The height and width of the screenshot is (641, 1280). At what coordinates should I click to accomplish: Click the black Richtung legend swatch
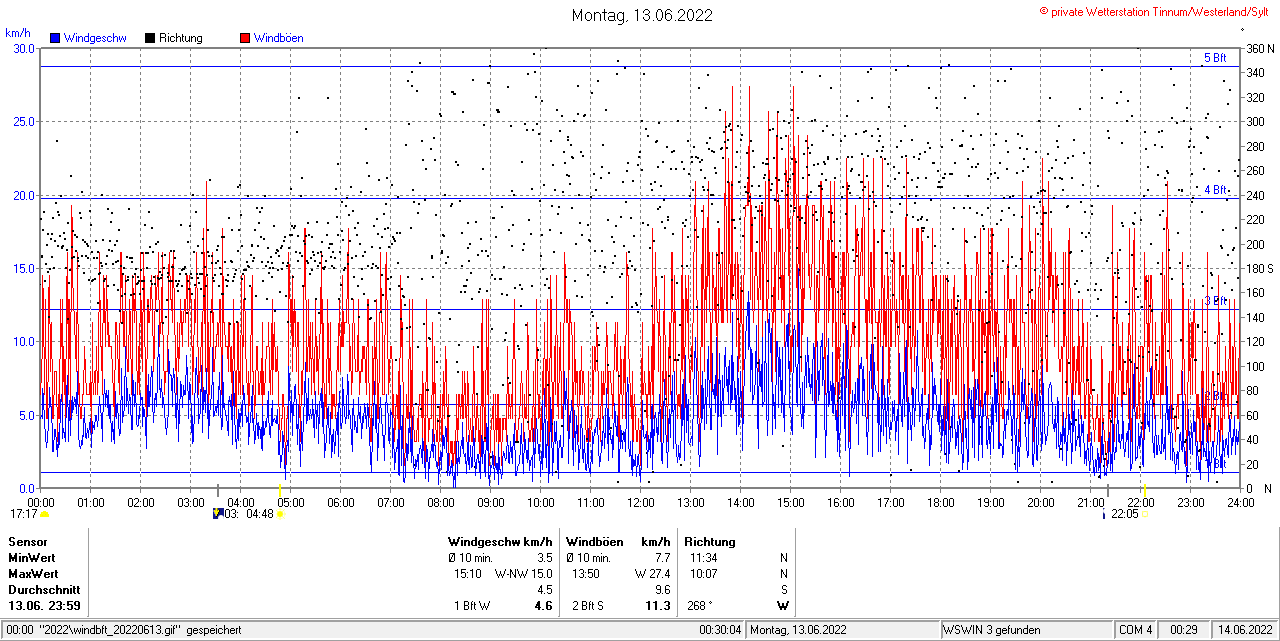click(x=150, y=38)
